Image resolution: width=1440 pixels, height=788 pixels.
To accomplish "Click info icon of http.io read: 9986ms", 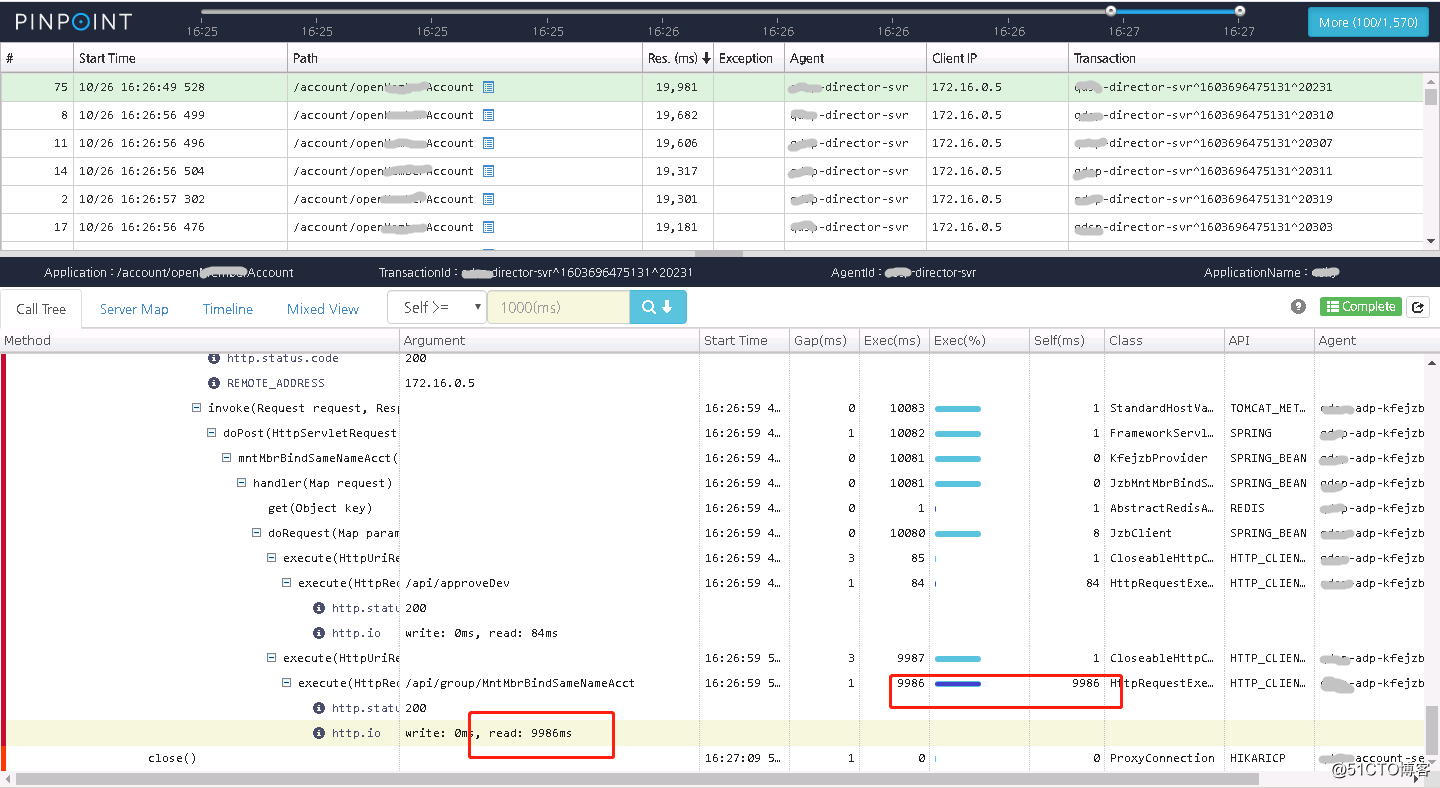I will point(319,733).
